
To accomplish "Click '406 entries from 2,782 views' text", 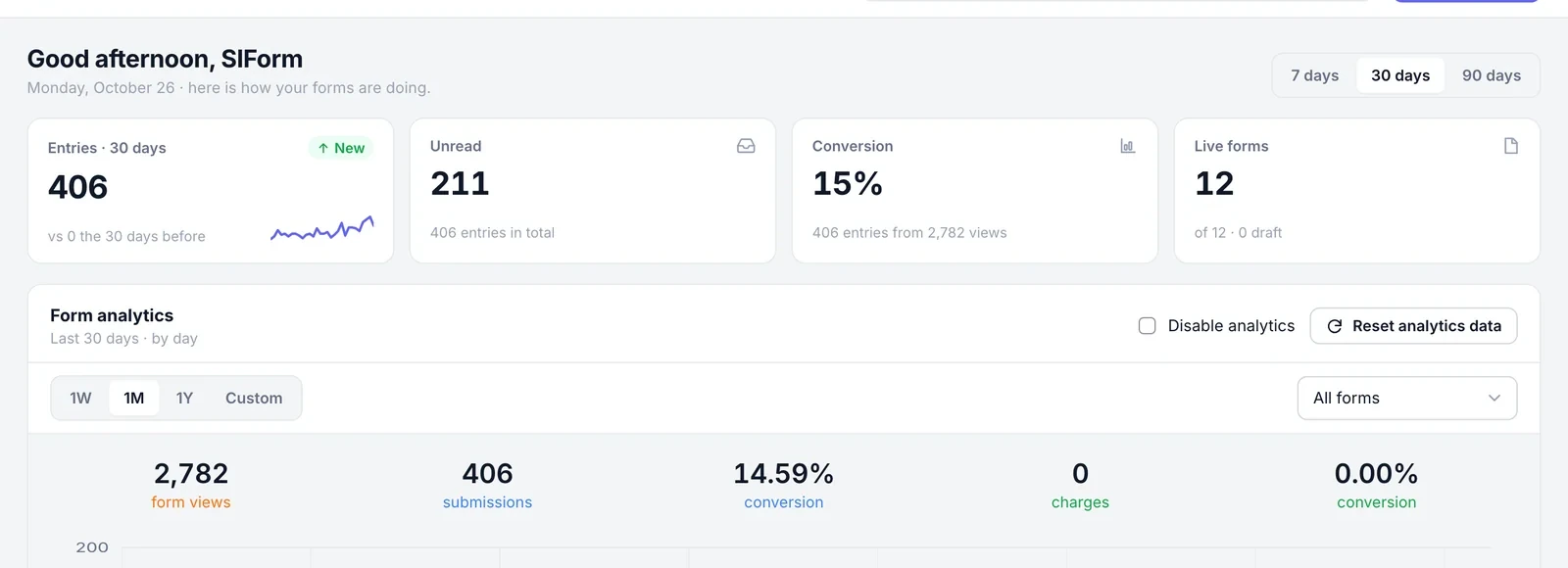I will (x=909, y=233).
